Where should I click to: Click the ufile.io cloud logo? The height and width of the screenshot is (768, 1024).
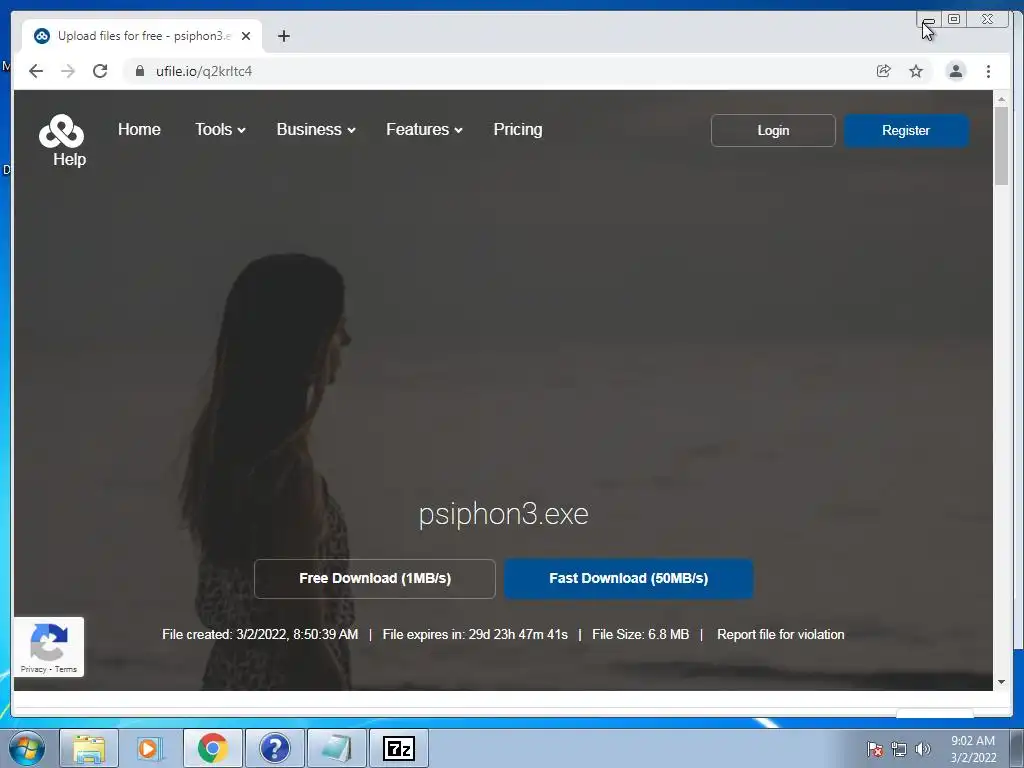pyautogui.click(x=61, y=131)
